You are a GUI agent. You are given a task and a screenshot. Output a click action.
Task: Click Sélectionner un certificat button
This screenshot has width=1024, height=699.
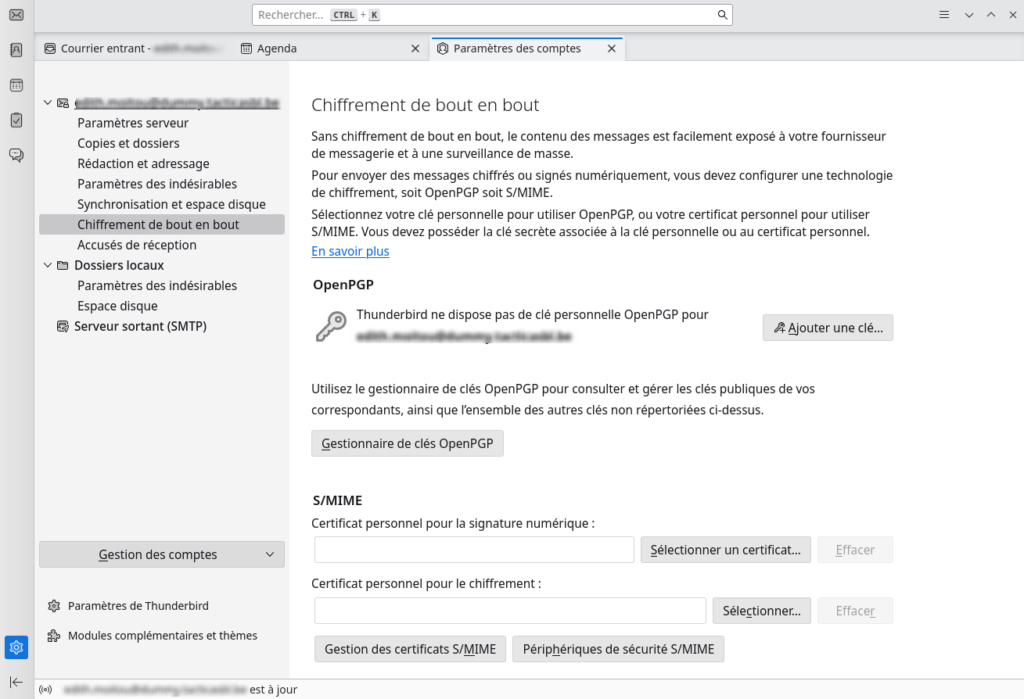(x=726, y=550)
